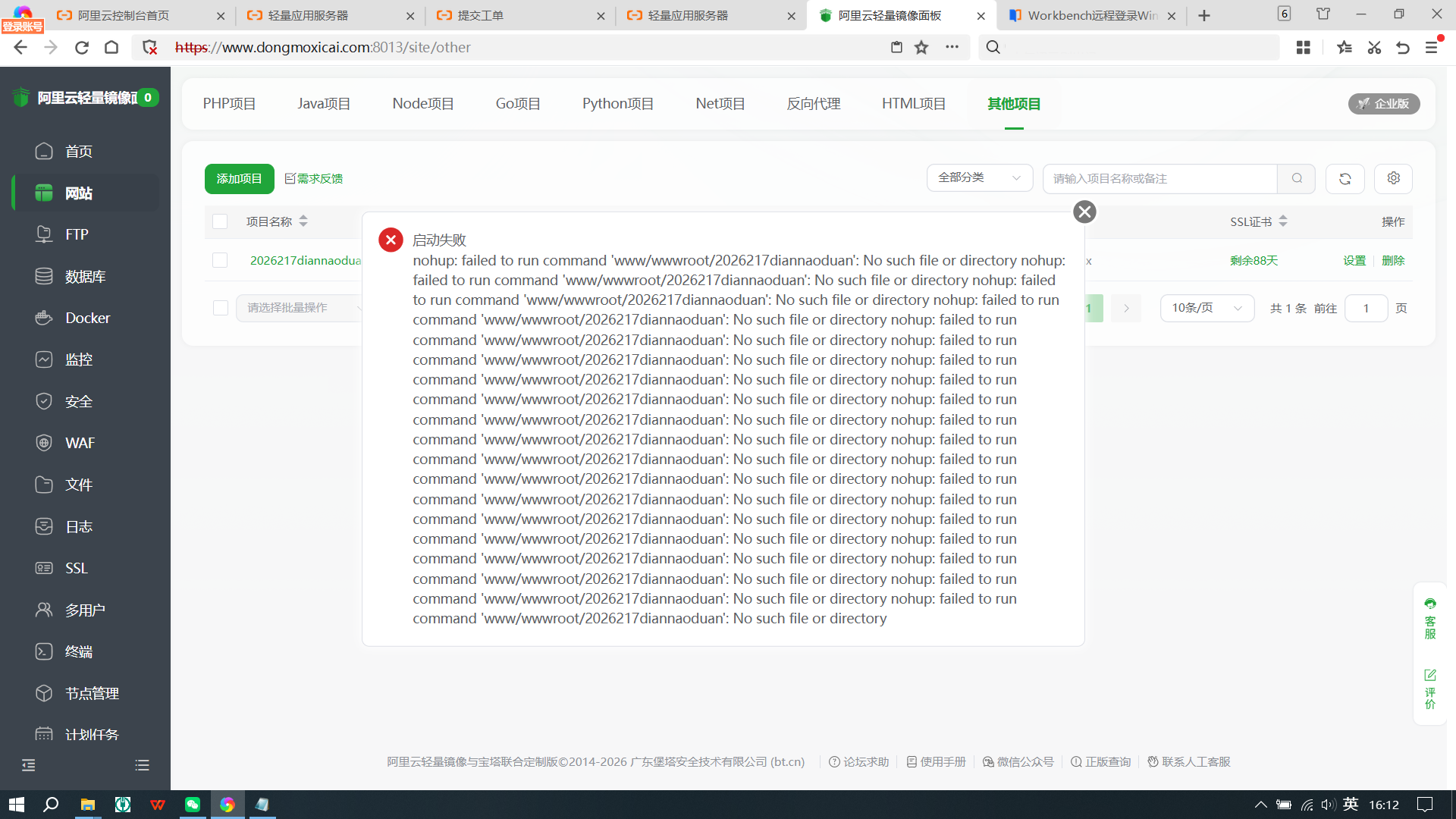1456x819 pixels.
Task: Click the 添加项目 button
Action: pyautogui.click(x=239, y=179)
